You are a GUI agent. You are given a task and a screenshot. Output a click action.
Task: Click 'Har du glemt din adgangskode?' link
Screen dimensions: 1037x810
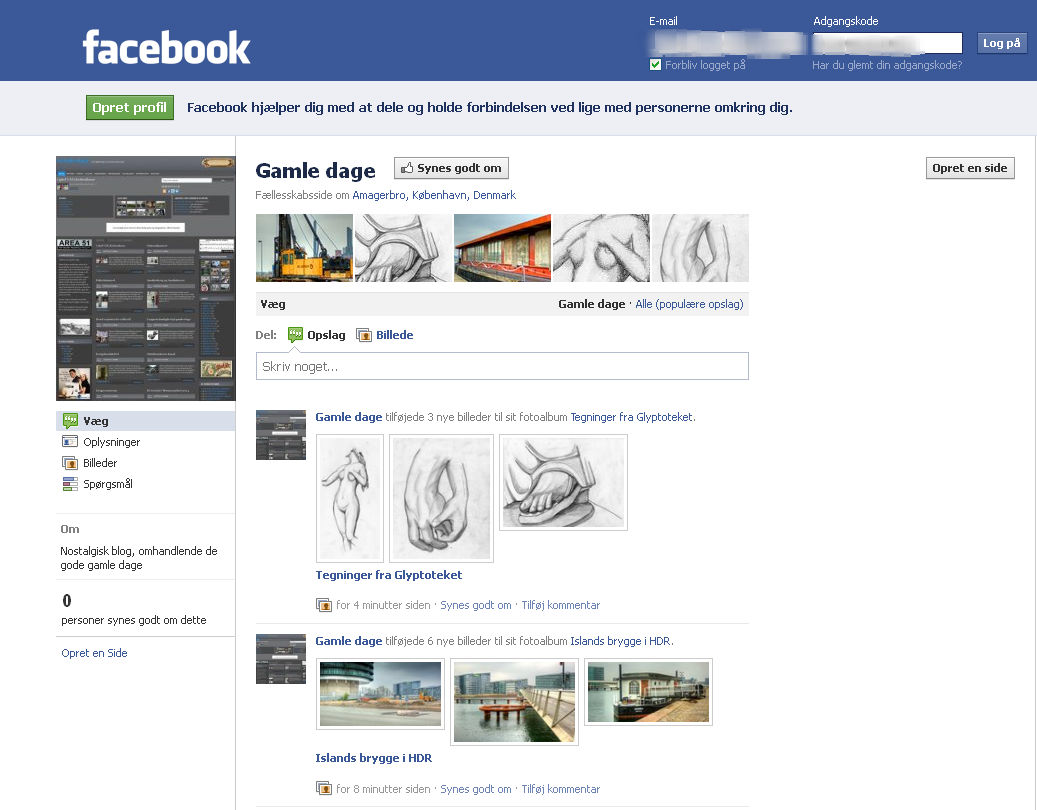click(887, 65)
